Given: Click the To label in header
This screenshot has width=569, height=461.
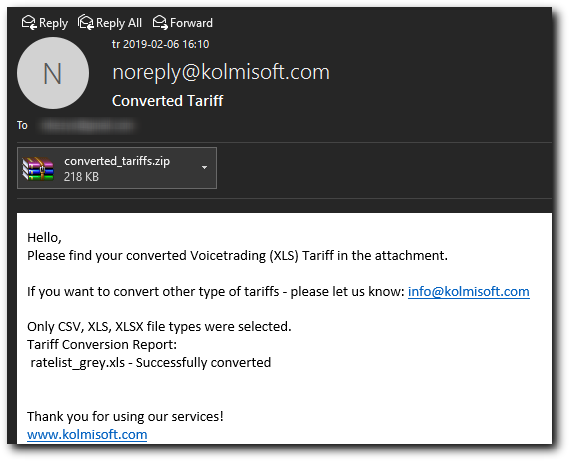Looking at the screenshot, I should tap(22, 125).
